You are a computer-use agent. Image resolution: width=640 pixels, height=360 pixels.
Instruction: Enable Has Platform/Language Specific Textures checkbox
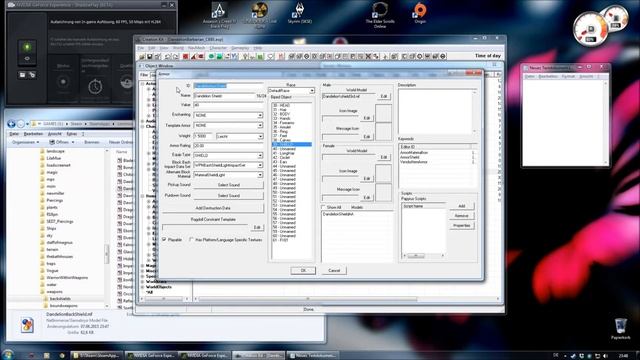point(191,240)
